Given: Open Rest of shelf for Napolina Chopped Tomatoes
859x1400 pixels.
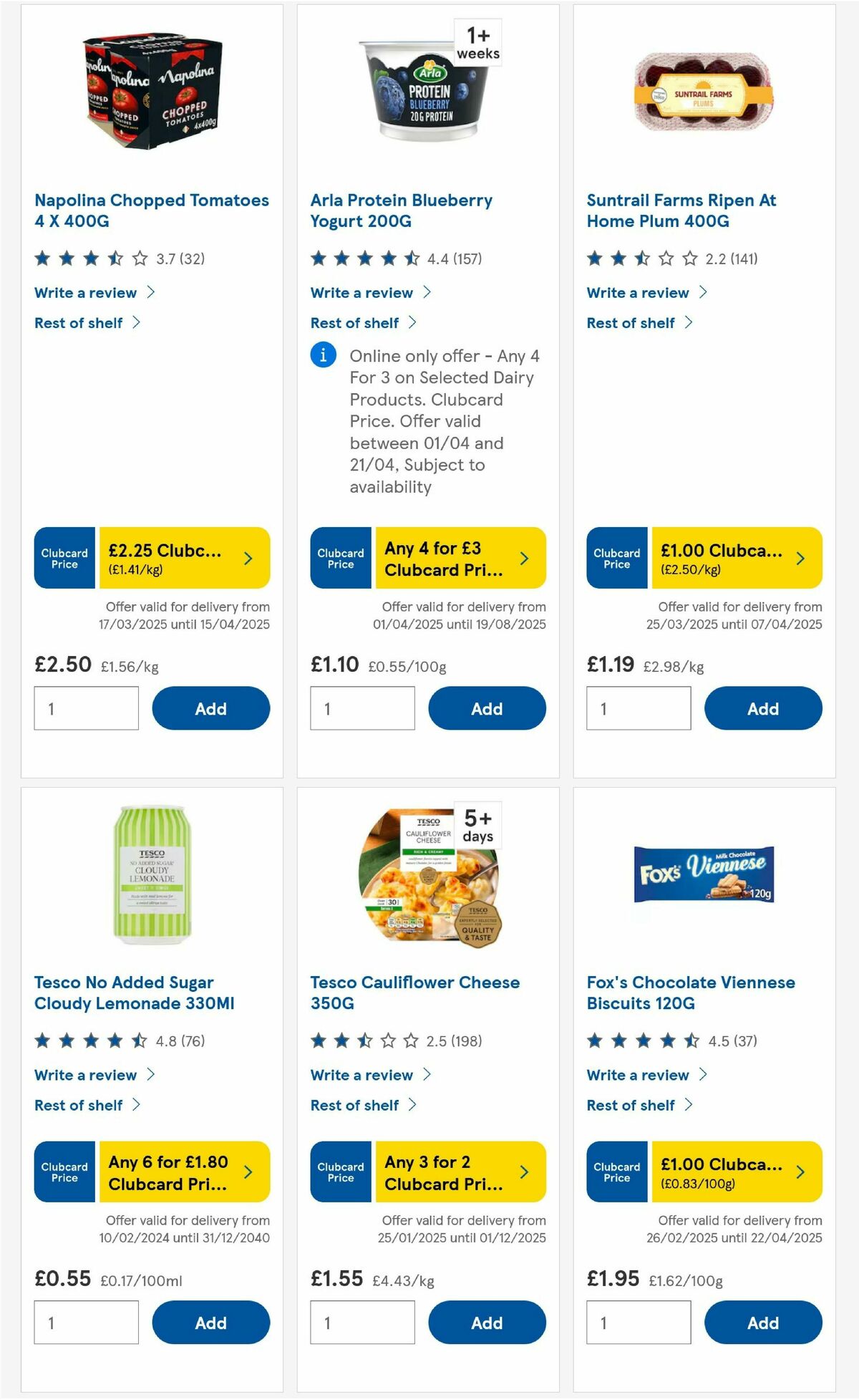Looking at the screenshot, I should [79, 322].
